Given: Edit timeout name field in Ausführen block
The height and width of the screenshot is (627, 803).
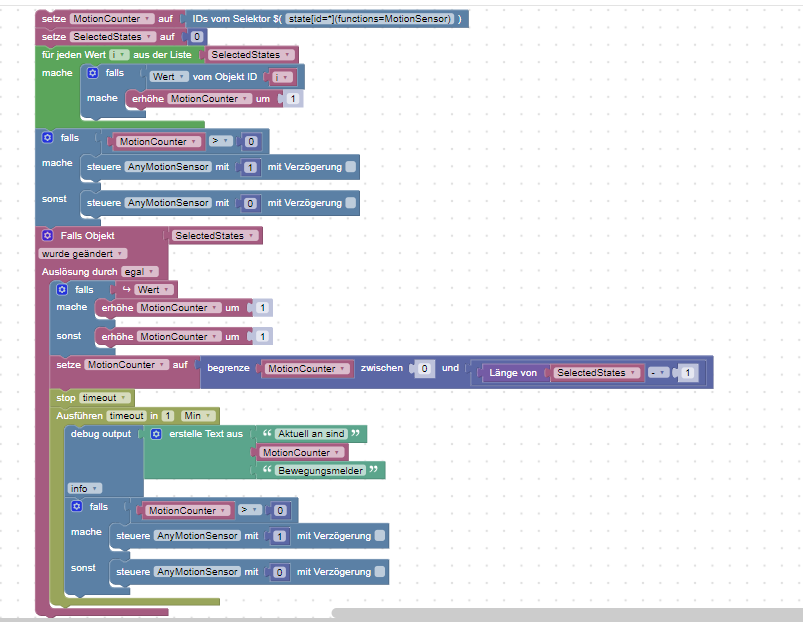Looking at the screenshot, I should (x=126, y=415).
